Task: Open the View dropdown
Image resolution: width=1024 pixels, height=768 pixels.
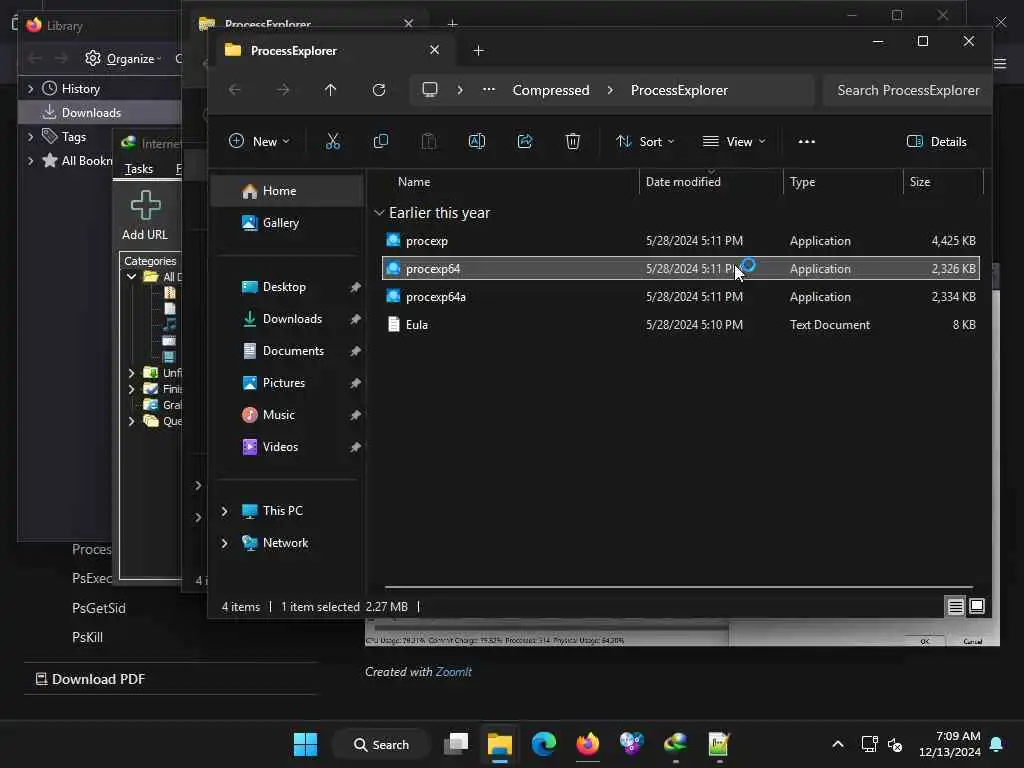Action: coord(734,141)
